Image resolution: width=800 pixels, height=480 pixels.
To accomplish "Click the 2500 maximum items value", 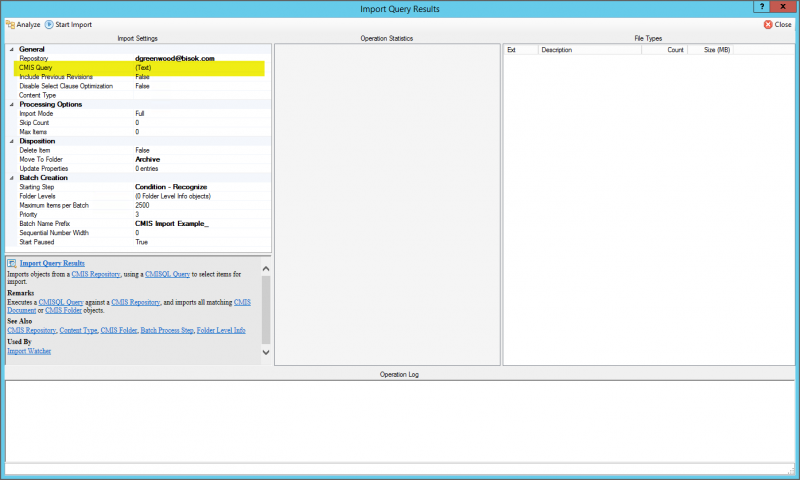I will tap(142, 206).
